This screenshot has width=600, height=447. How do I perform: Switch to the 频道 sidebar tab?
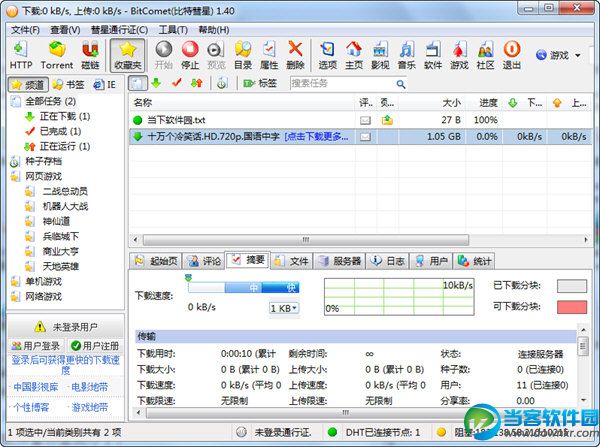tap(28, 85)
